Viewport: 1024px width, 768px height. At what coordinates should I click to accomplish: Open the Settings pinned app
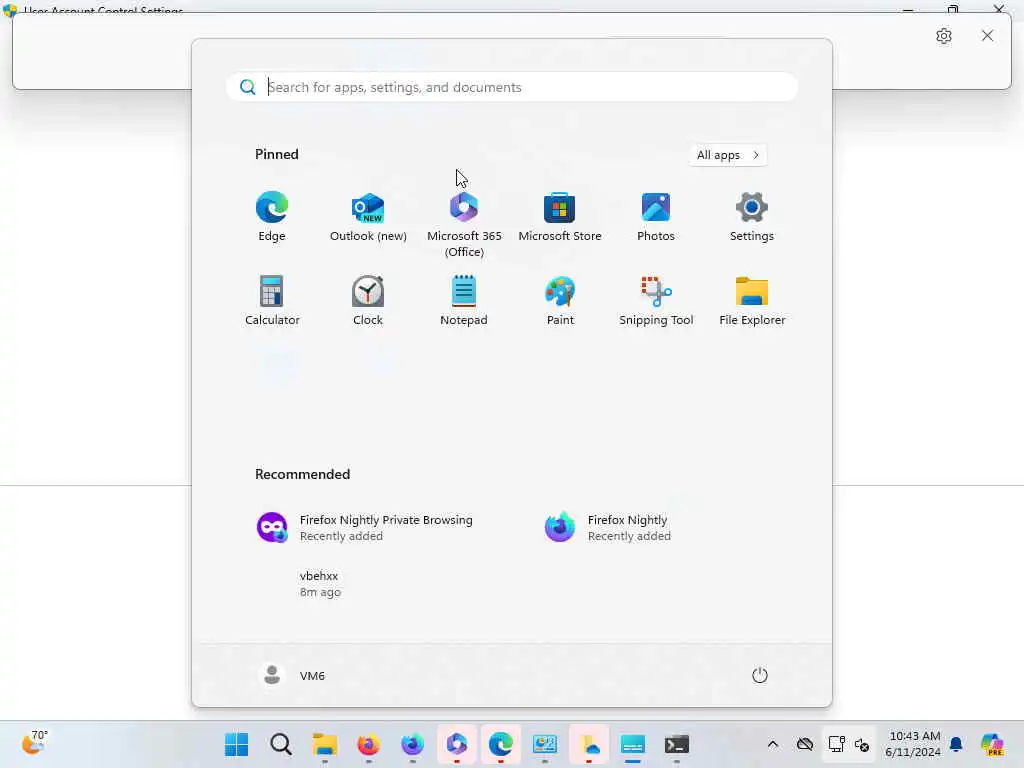[x=752, y=217]
